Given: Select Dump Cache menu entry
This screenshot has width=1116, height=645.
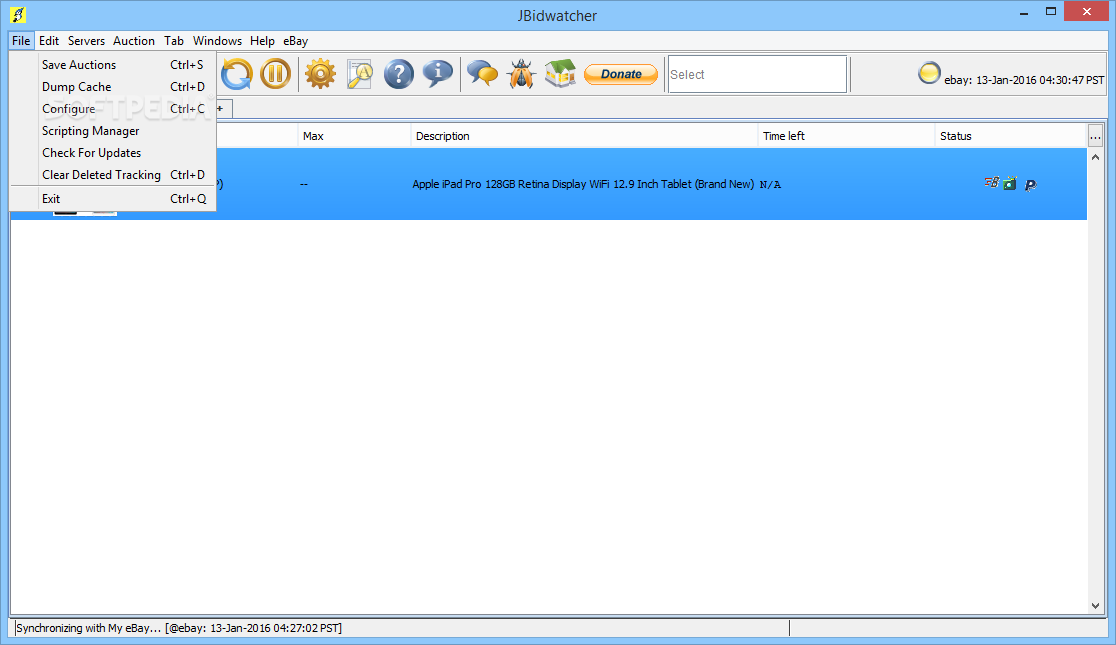Looking at the screenshot, I should 113,87.
